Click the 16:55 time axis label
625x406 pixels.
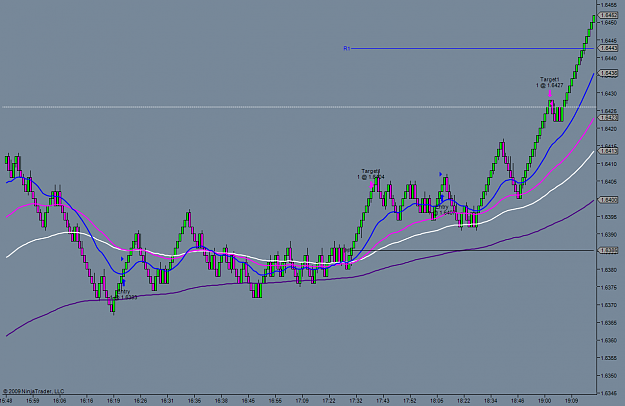(275, 400)
